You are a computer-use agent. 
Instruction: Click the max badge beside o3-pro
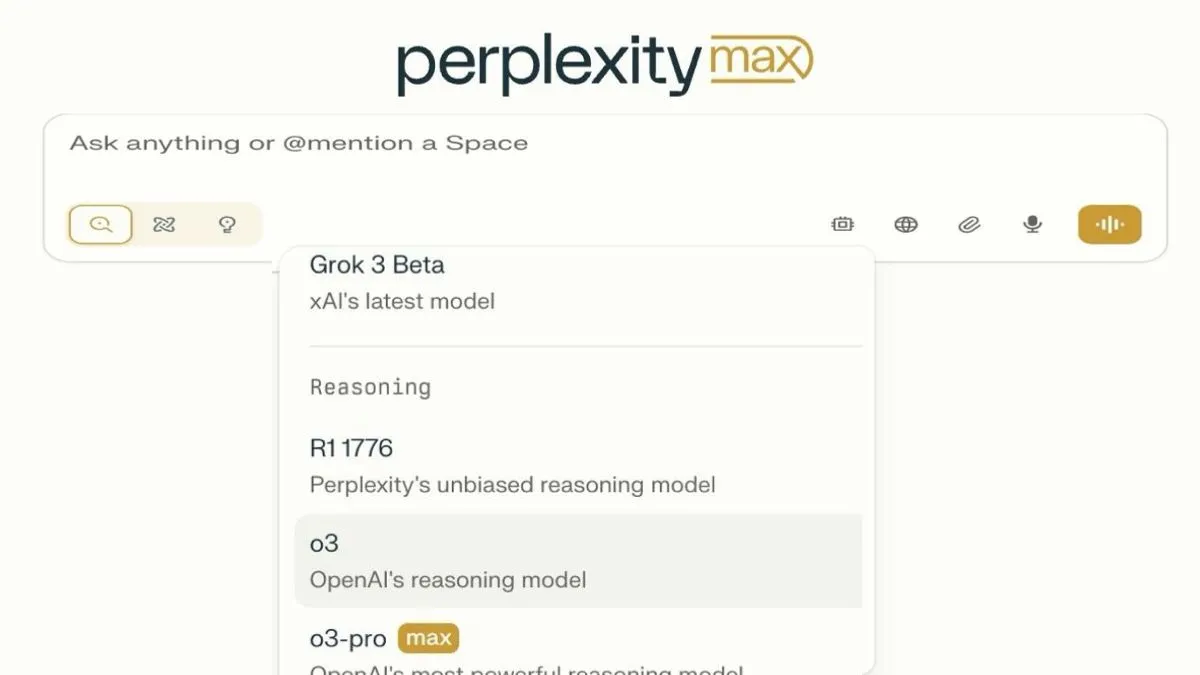click(x=428, y=637)
